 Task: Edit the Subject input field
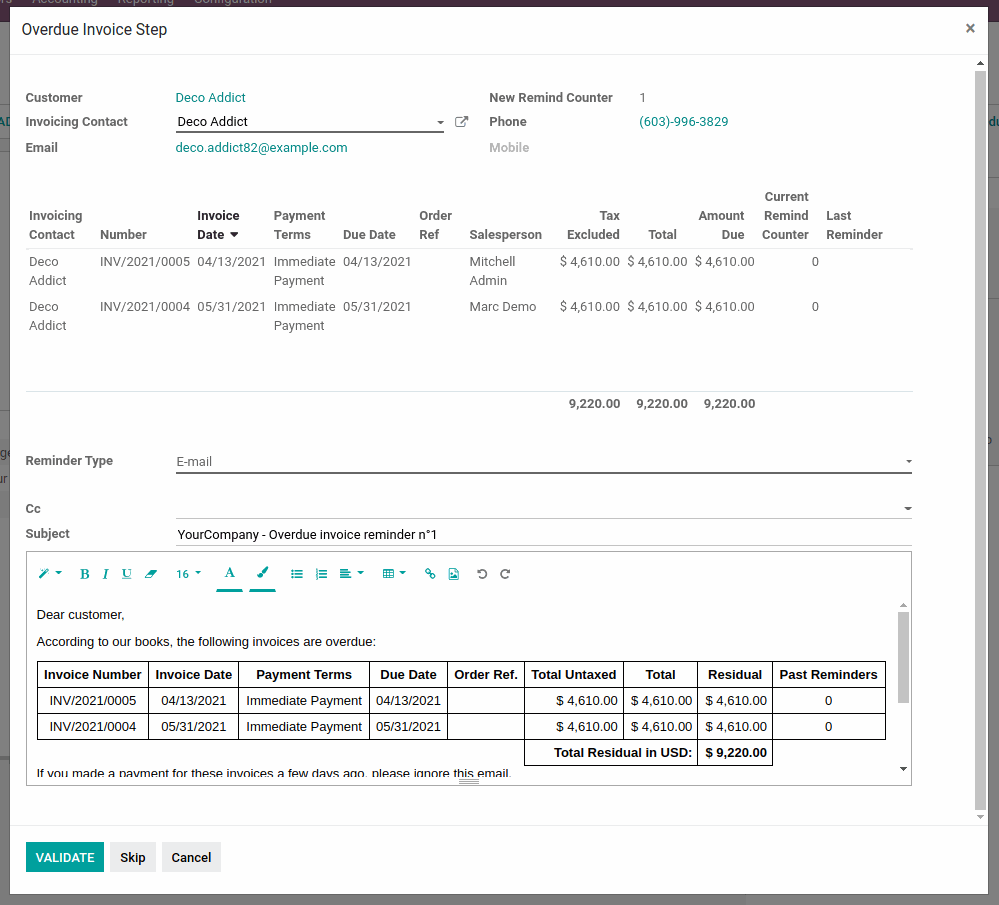coord(543,534)
